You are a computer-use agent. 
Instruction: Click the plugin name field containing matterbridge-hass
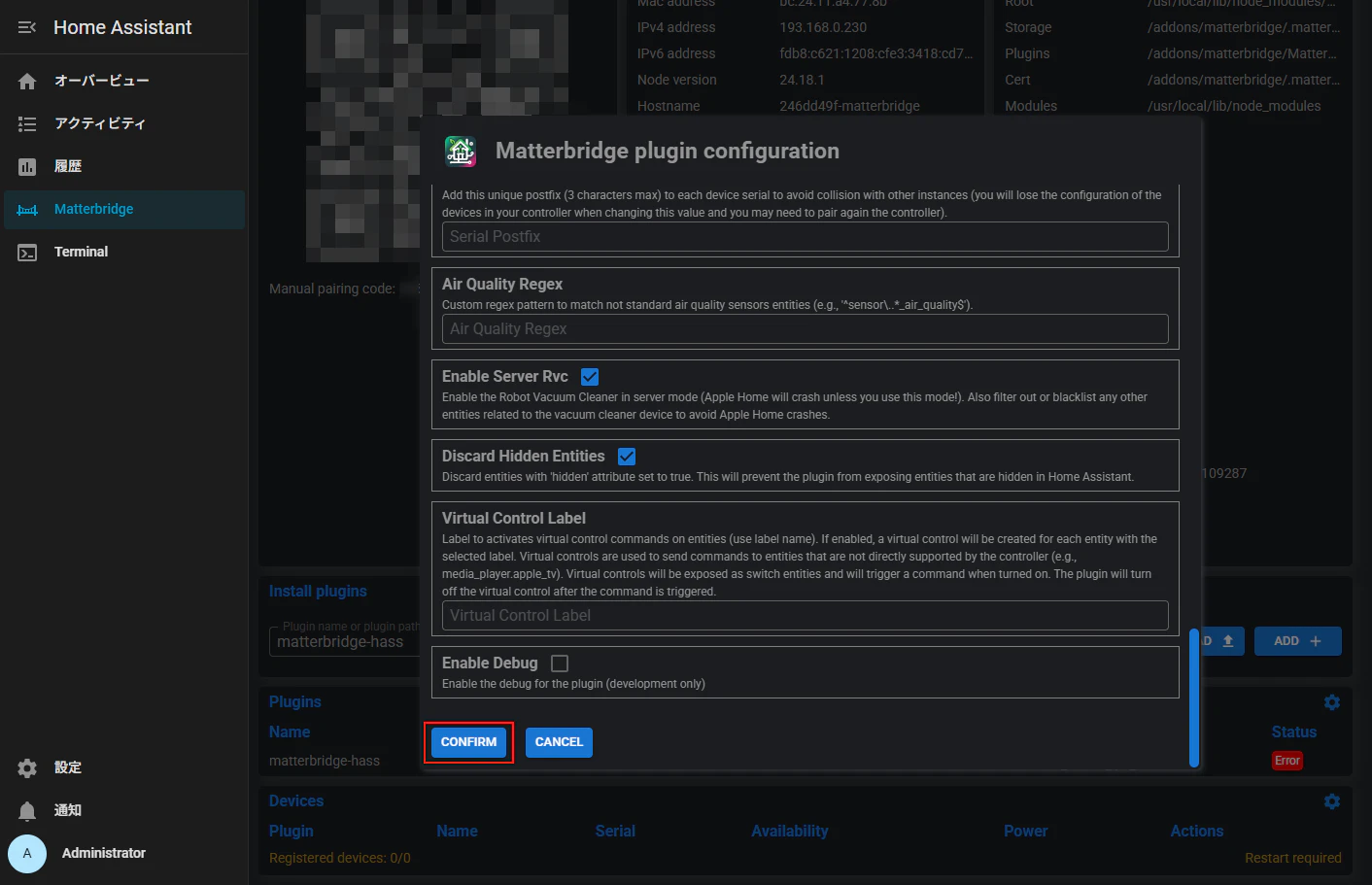(345, 641)
